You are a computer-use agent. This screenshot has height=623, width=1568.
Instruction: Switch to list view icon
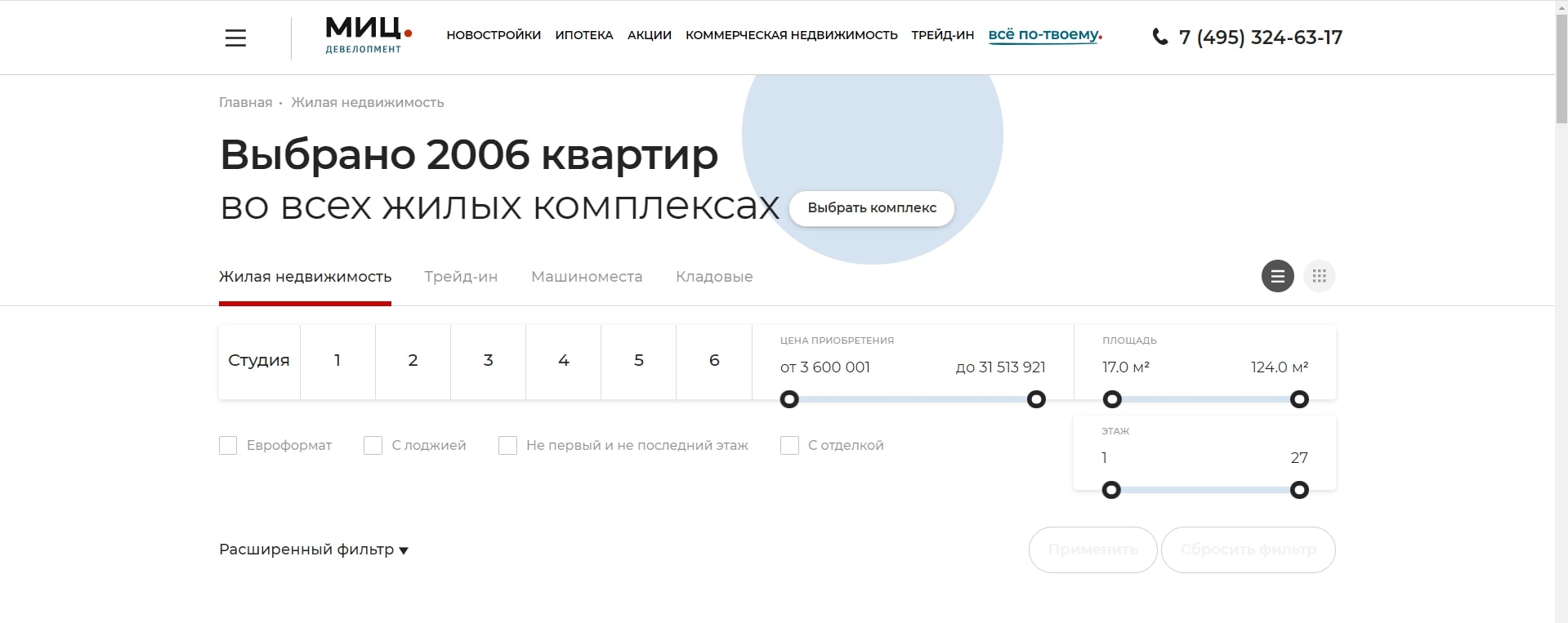pos(1278,276)
